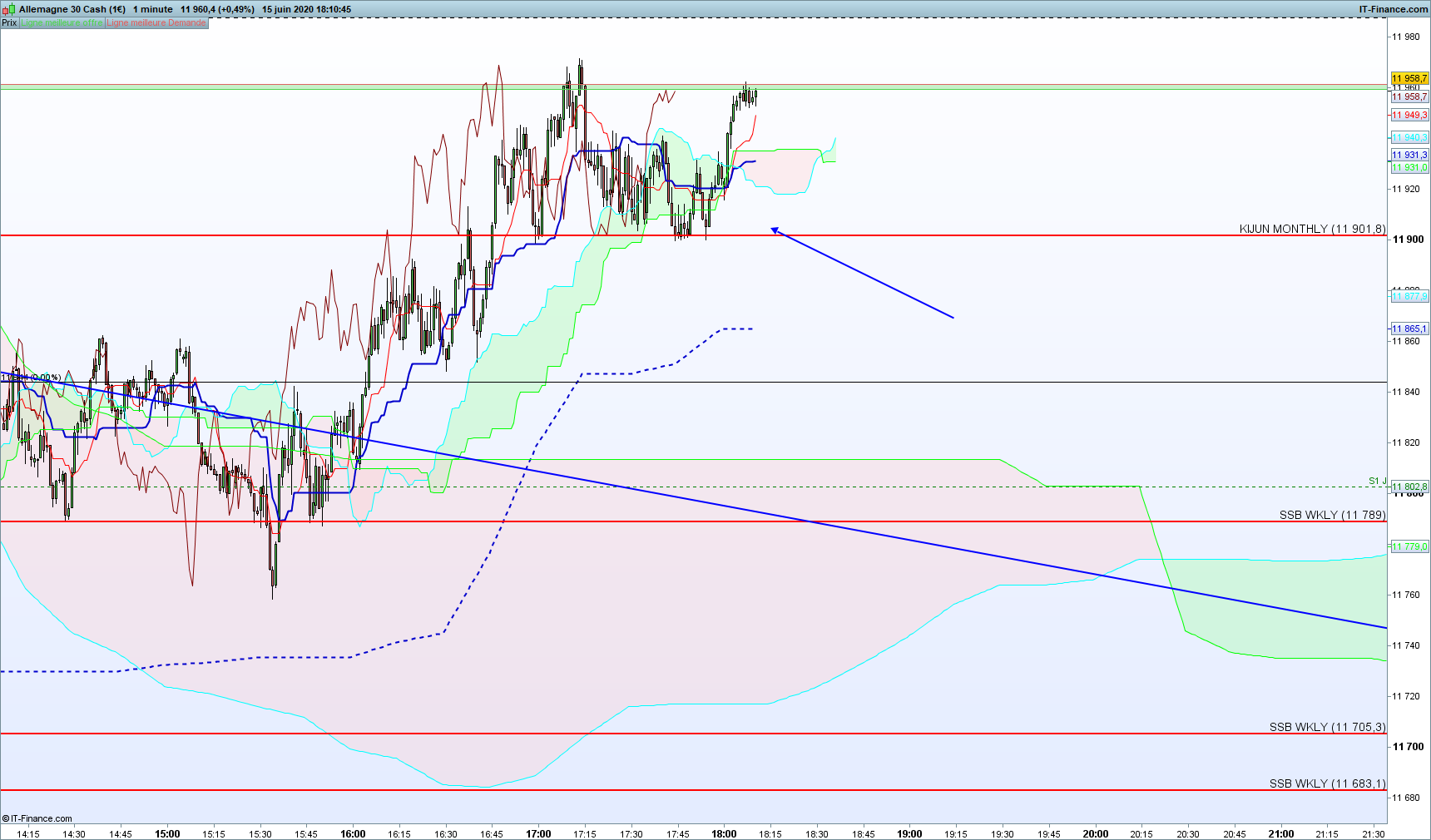This screenshot has width=1431, height=840.
Task: Click the S1 J pivot label
Action: (1378, 481)
